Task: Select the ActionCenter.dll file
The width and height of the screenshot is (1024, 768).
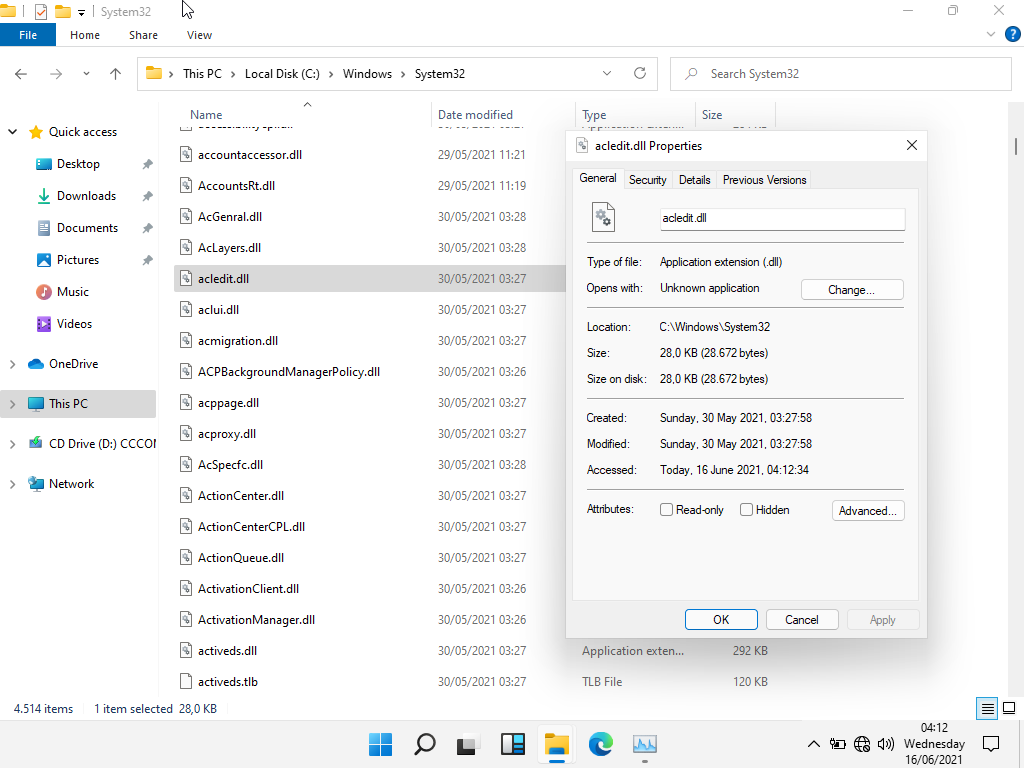Action: (241, 496)
